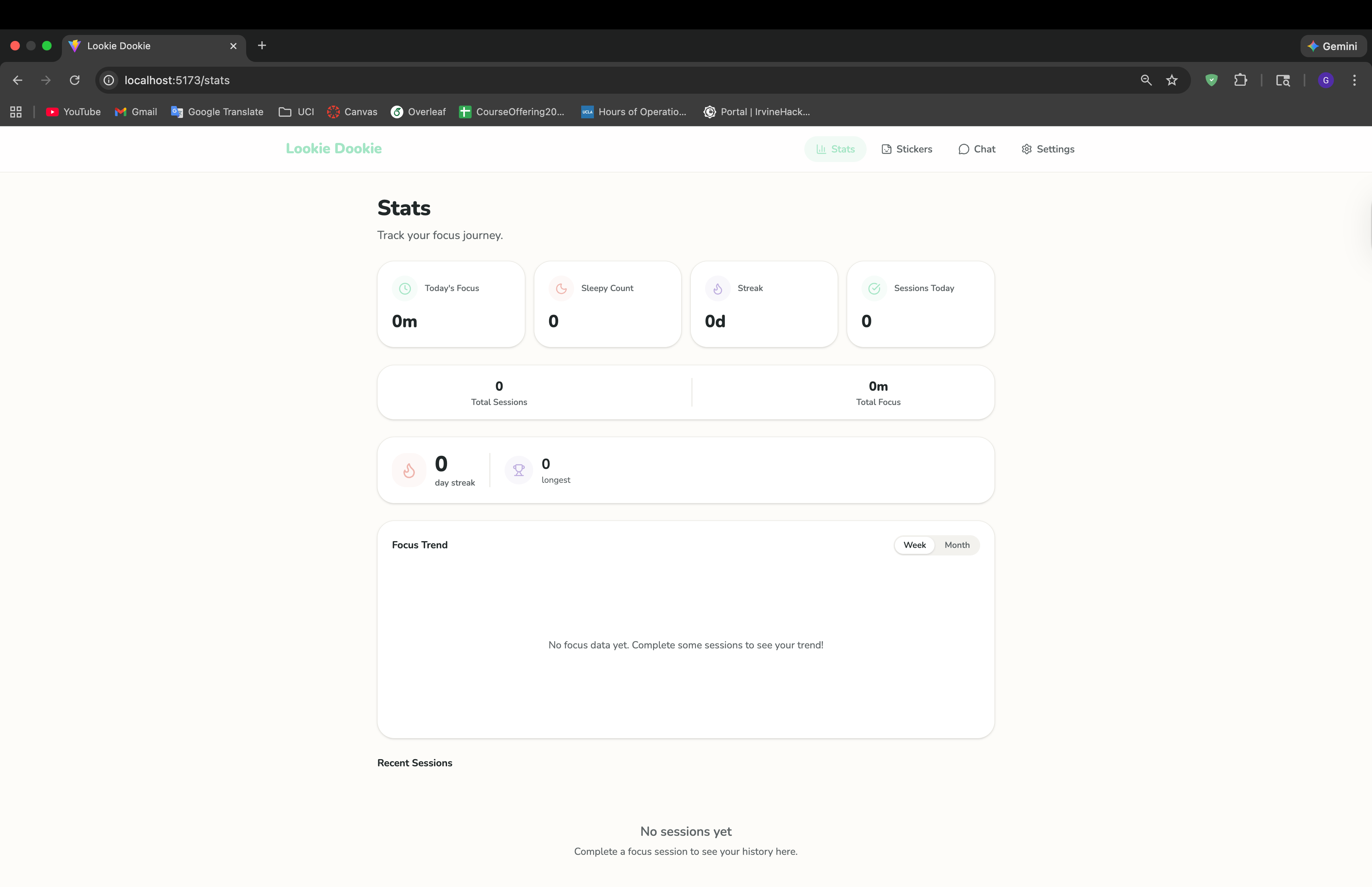Select Week view in Focus Trend

click(914, 545)
